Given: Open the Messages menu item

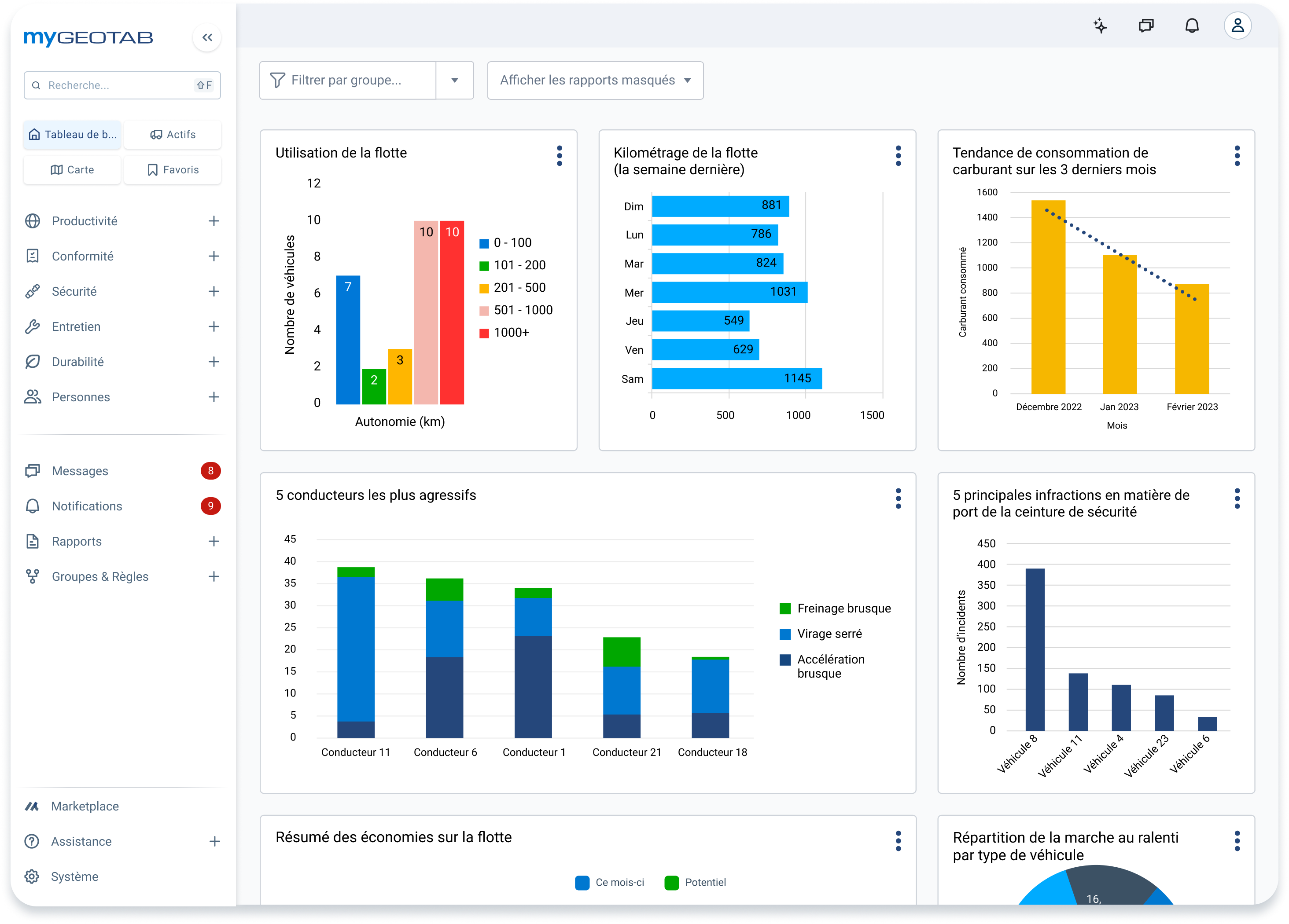Looking at the screenshot, I should (x=122, y=471).
